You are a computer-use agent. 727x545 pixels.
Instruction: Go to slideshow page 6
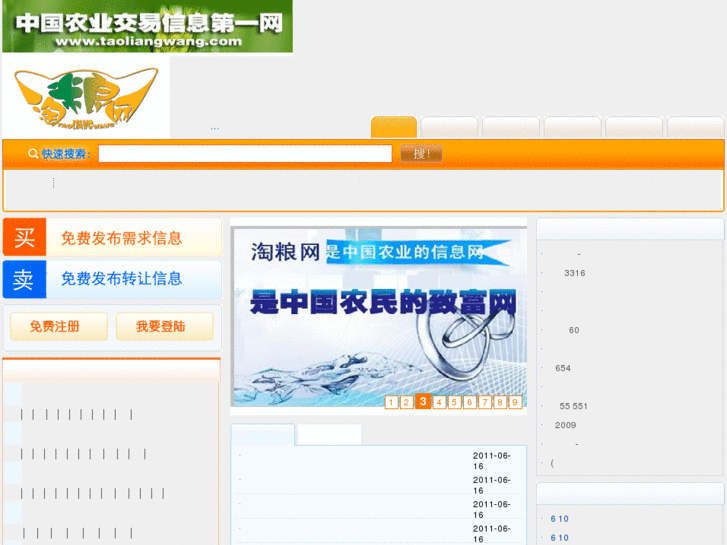tap(470, 402)
